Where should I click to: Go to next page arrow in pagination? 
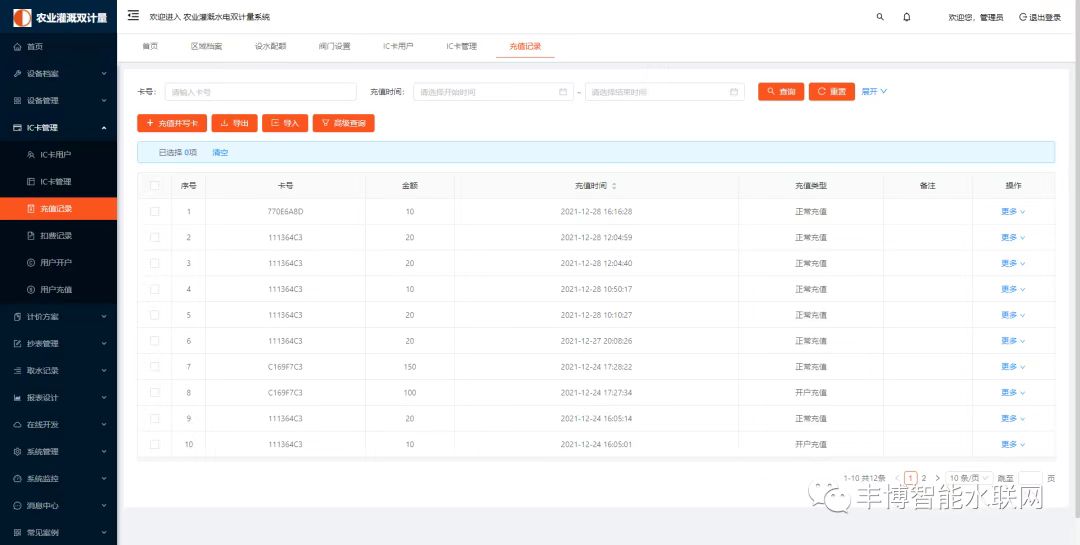937,478
